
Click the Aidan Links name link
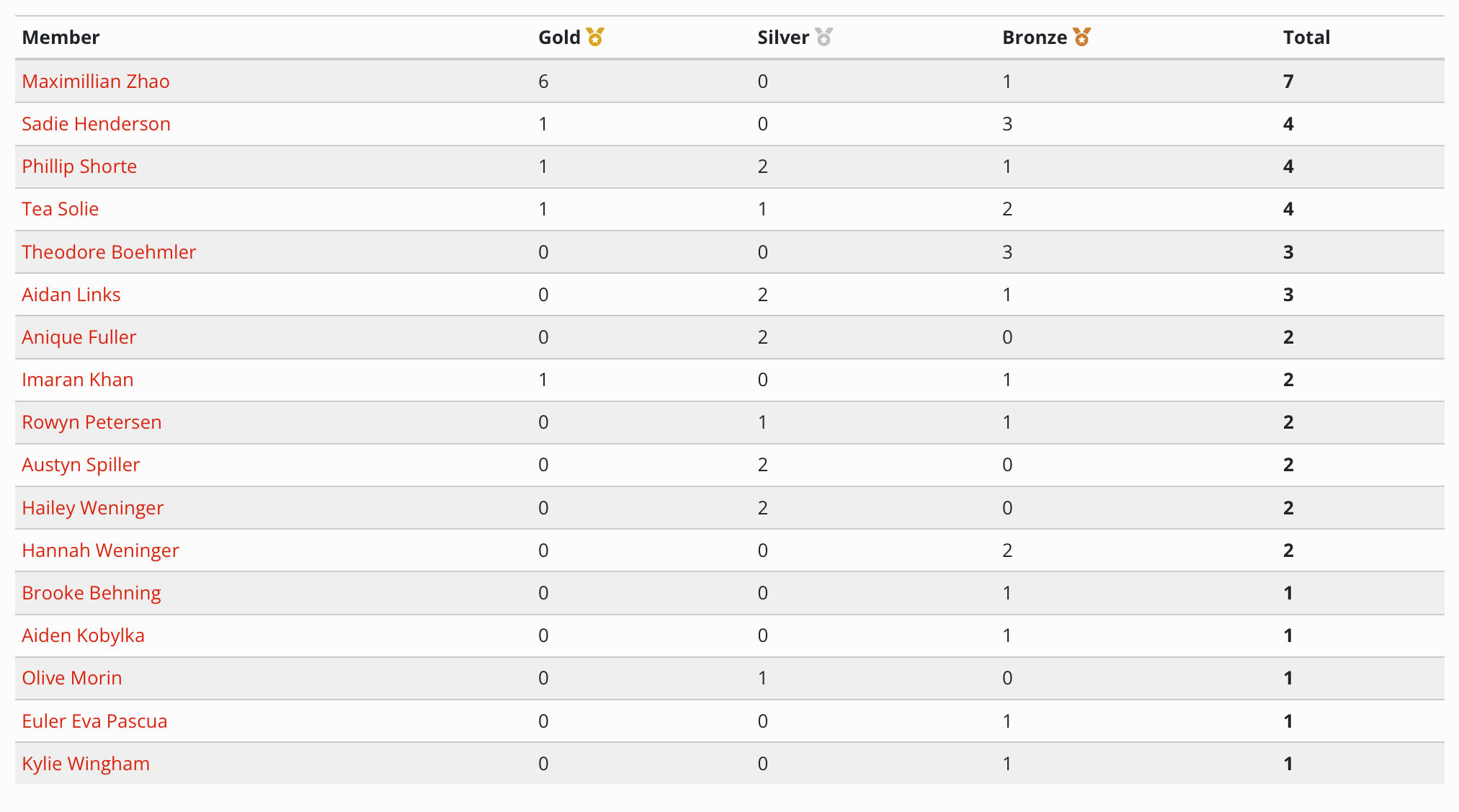71,295
